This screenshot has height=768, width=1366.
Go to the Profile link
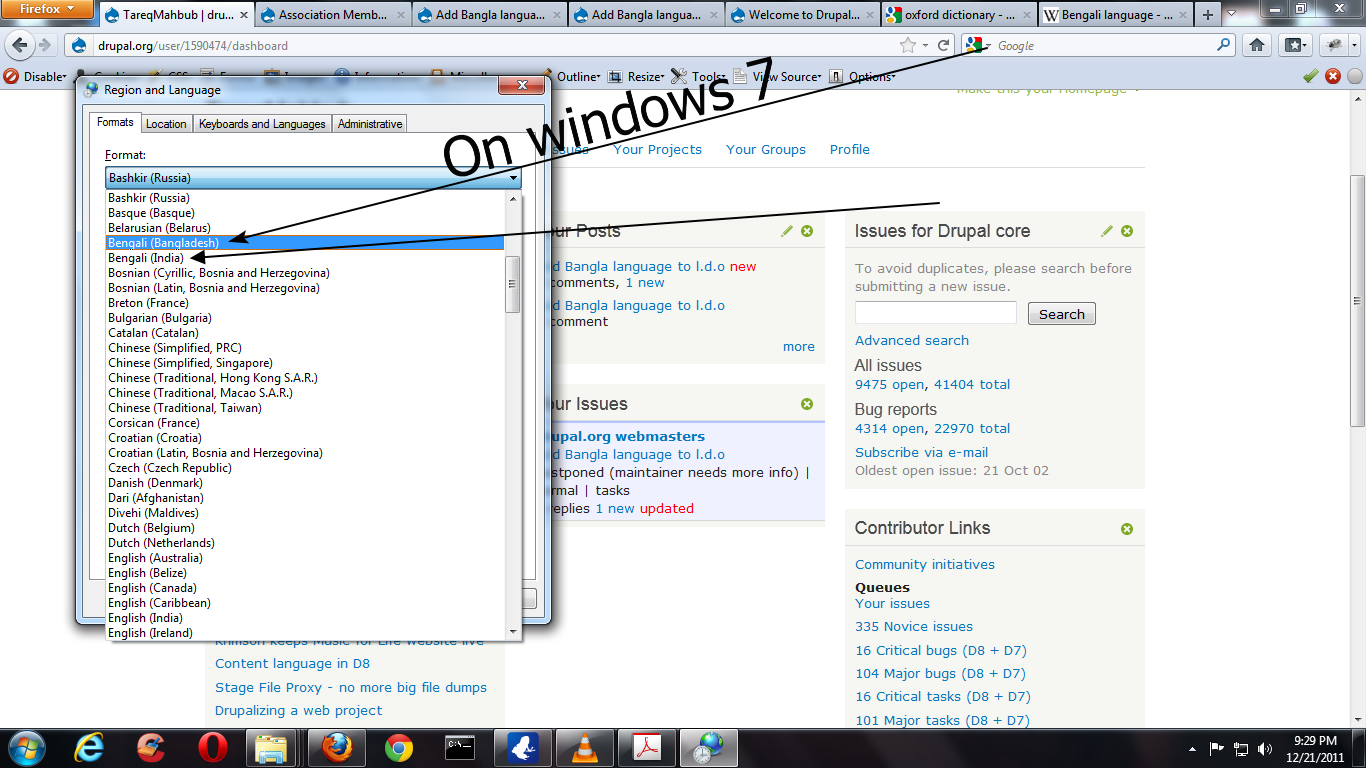tap(850, 149)
